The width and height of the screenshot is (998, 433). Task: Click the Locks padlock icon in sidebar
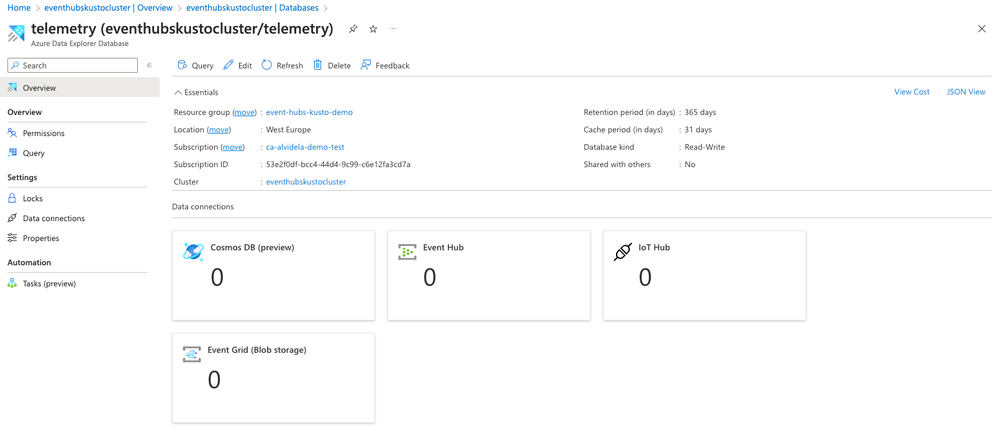click(x=12, y=198)
